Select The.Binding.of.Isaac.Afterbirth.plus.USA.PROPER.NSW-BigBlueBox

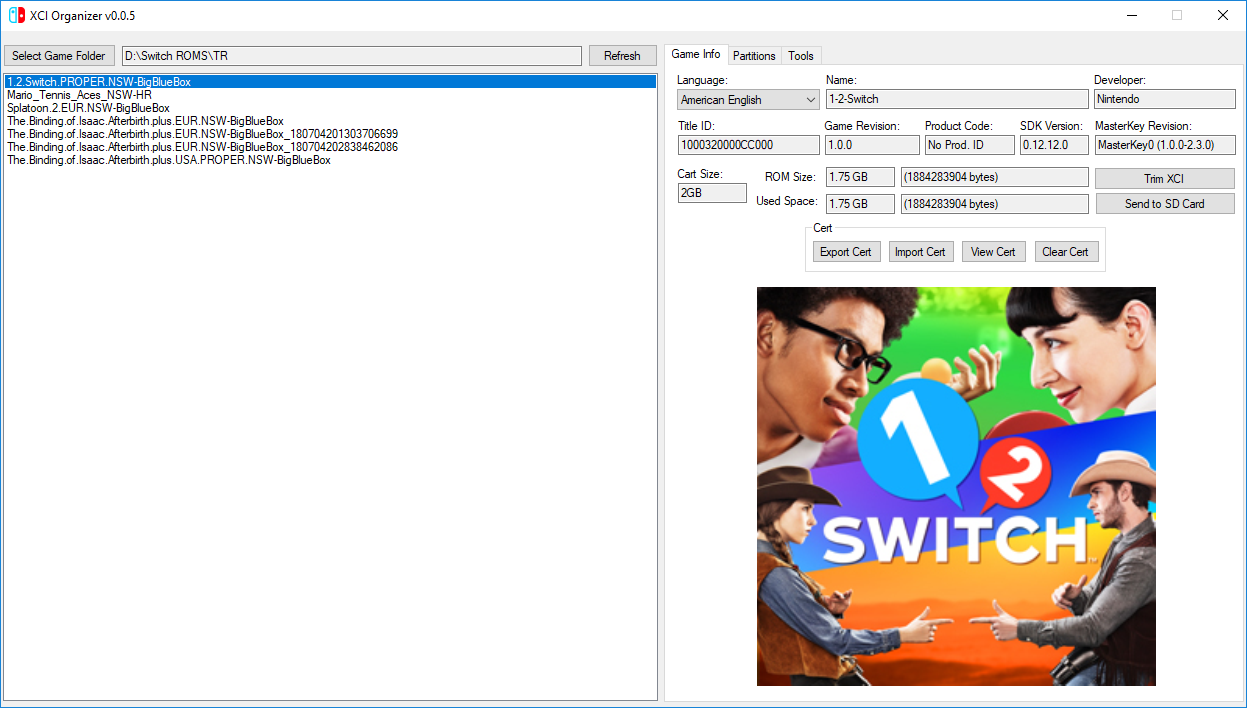330,160
